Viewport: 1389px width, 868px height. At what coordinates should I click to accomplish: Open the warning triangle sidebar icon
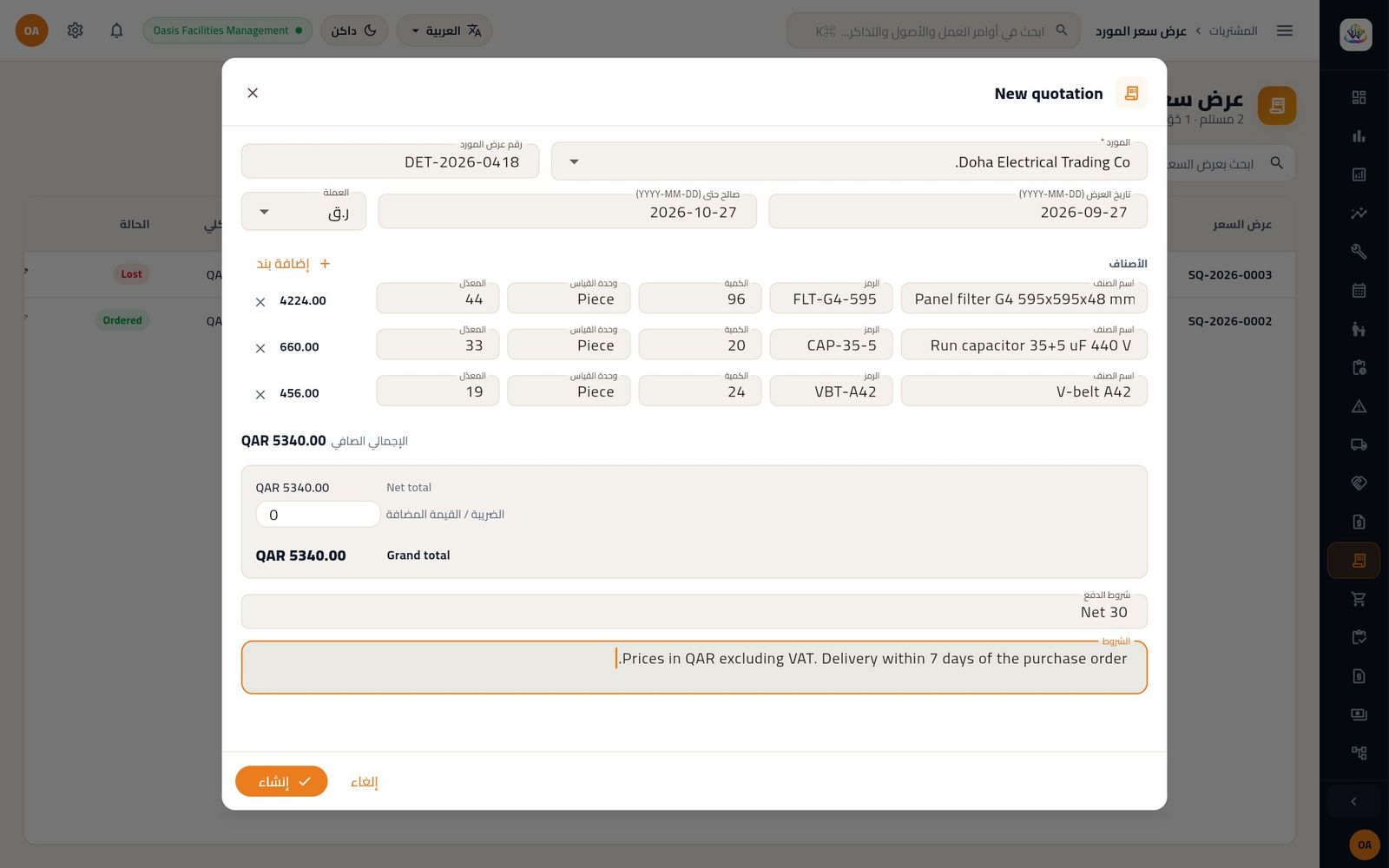click(1359, 406)
